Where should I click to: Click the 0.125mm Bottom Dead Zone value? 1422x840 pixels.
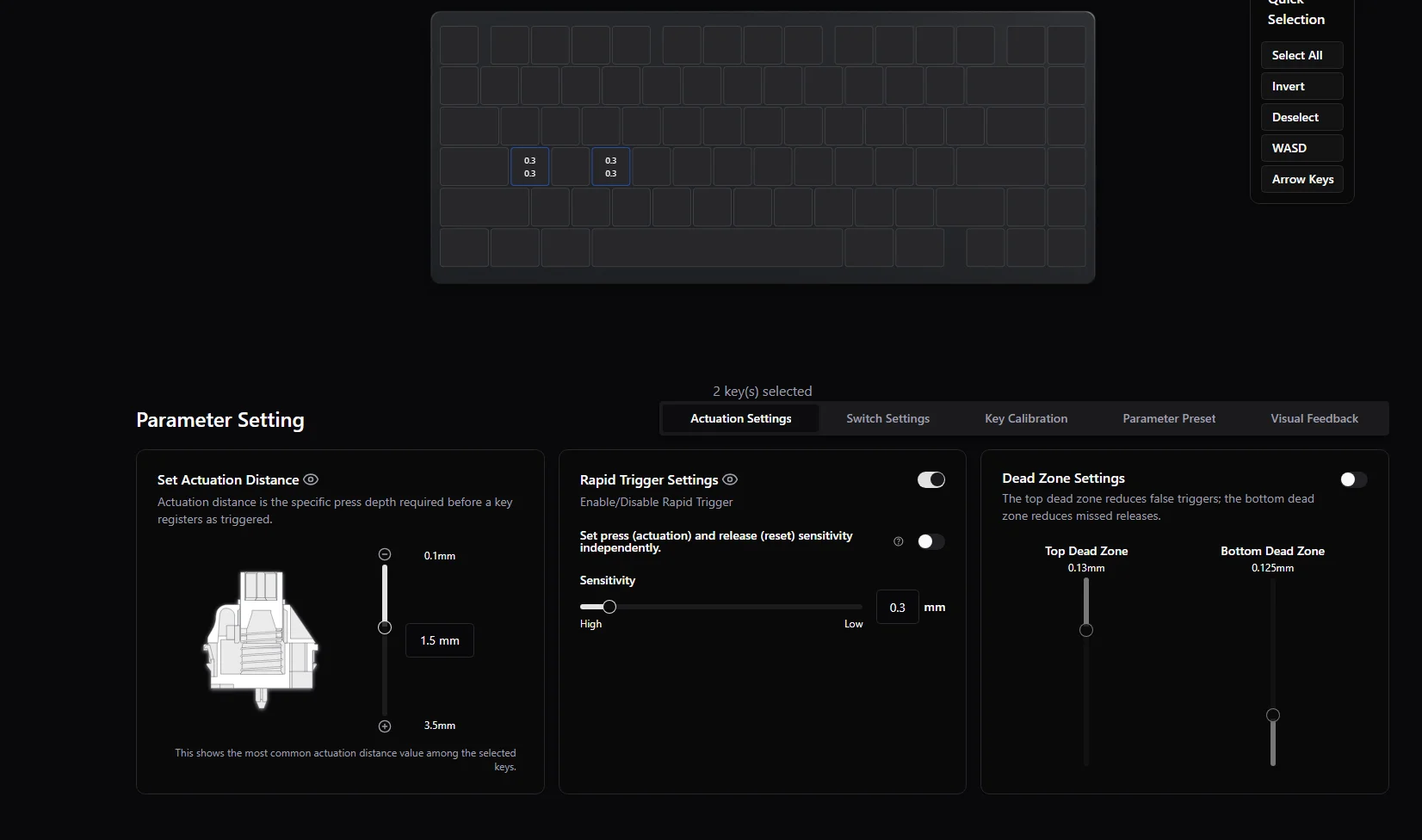tap(1273, 568)
